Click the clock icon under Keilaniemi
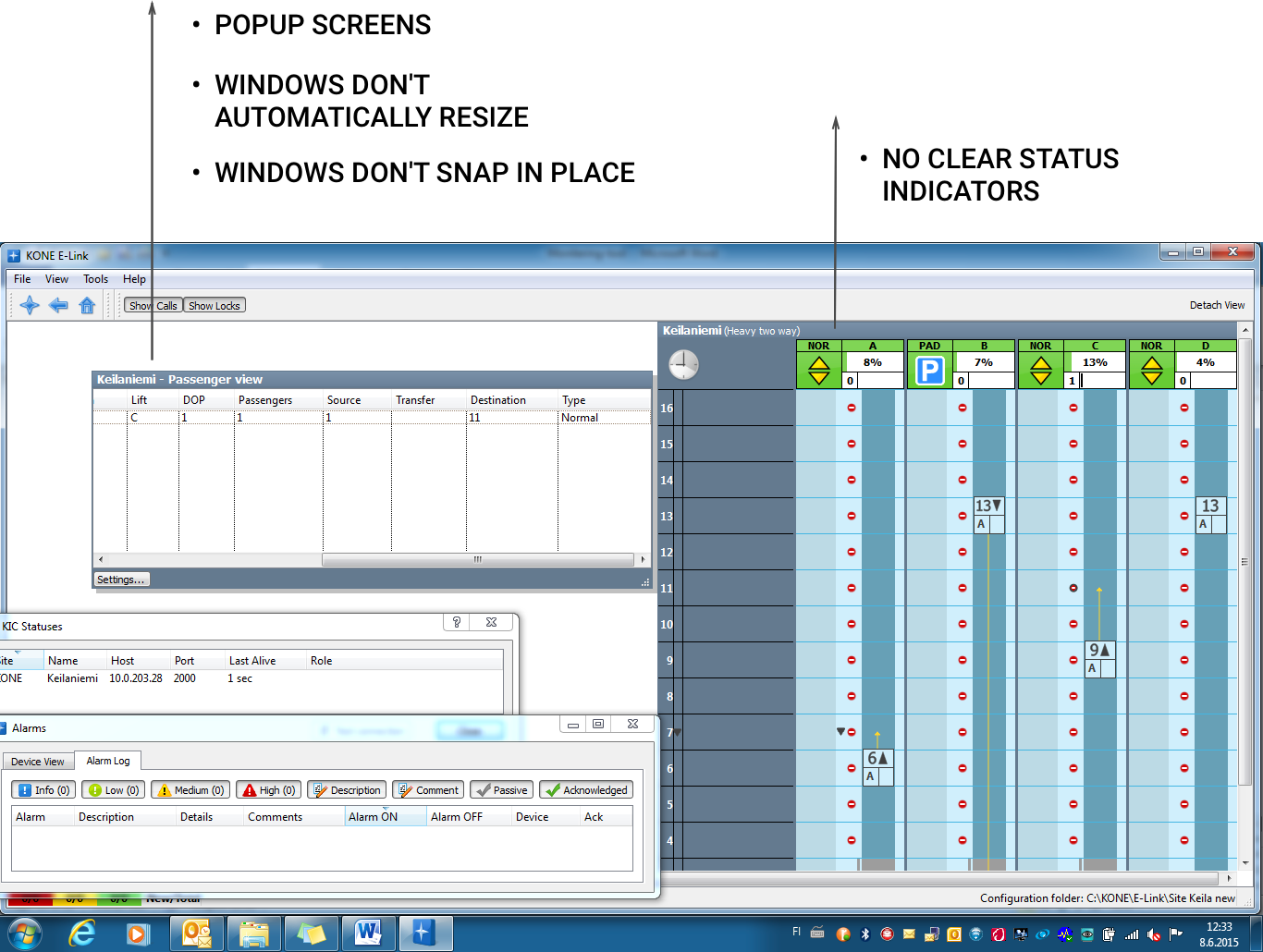Viewport: 1263px width, 952px height. [x=683, y=364]
